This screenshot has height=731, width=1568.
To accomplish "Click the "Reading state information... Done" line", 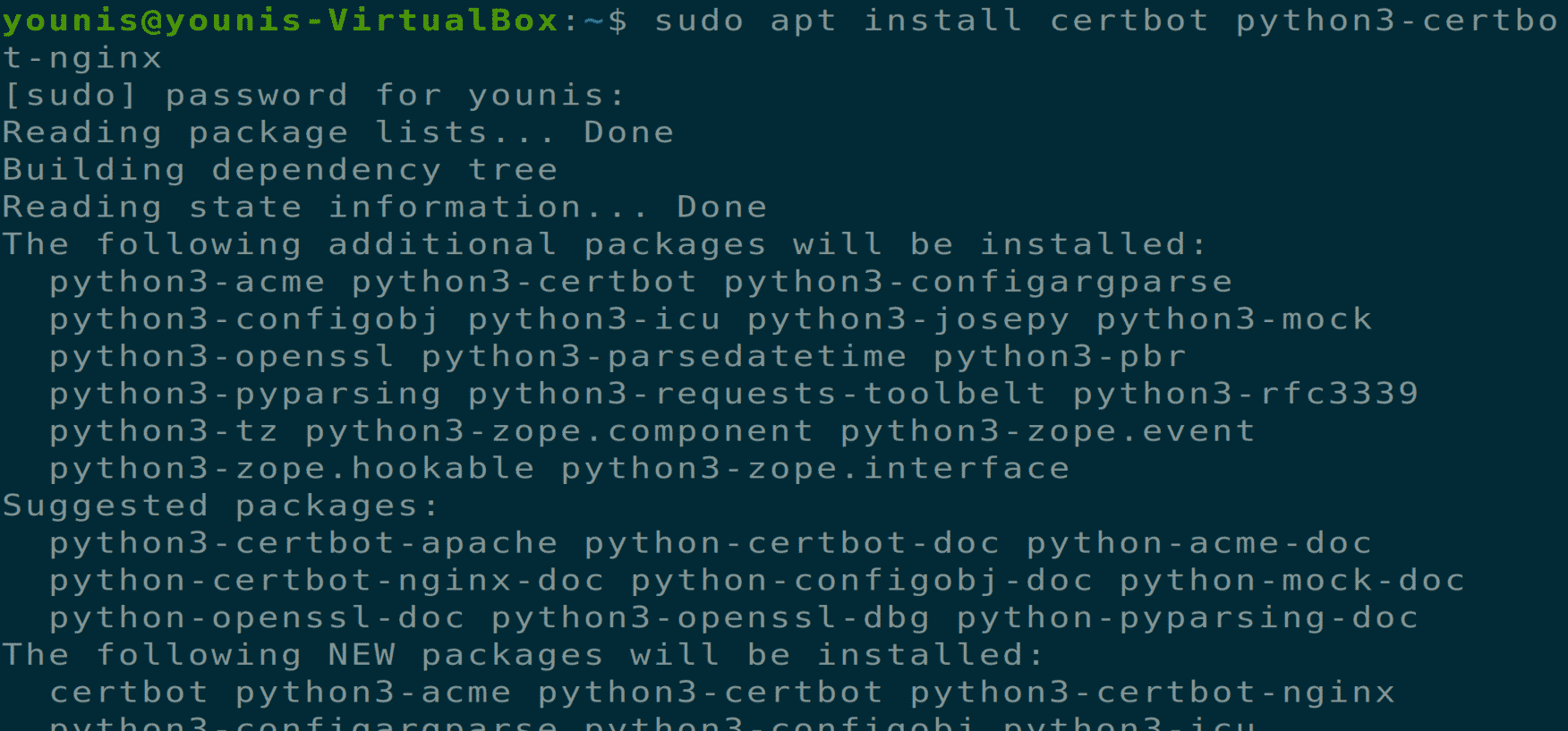I will (x=384, y=208).
